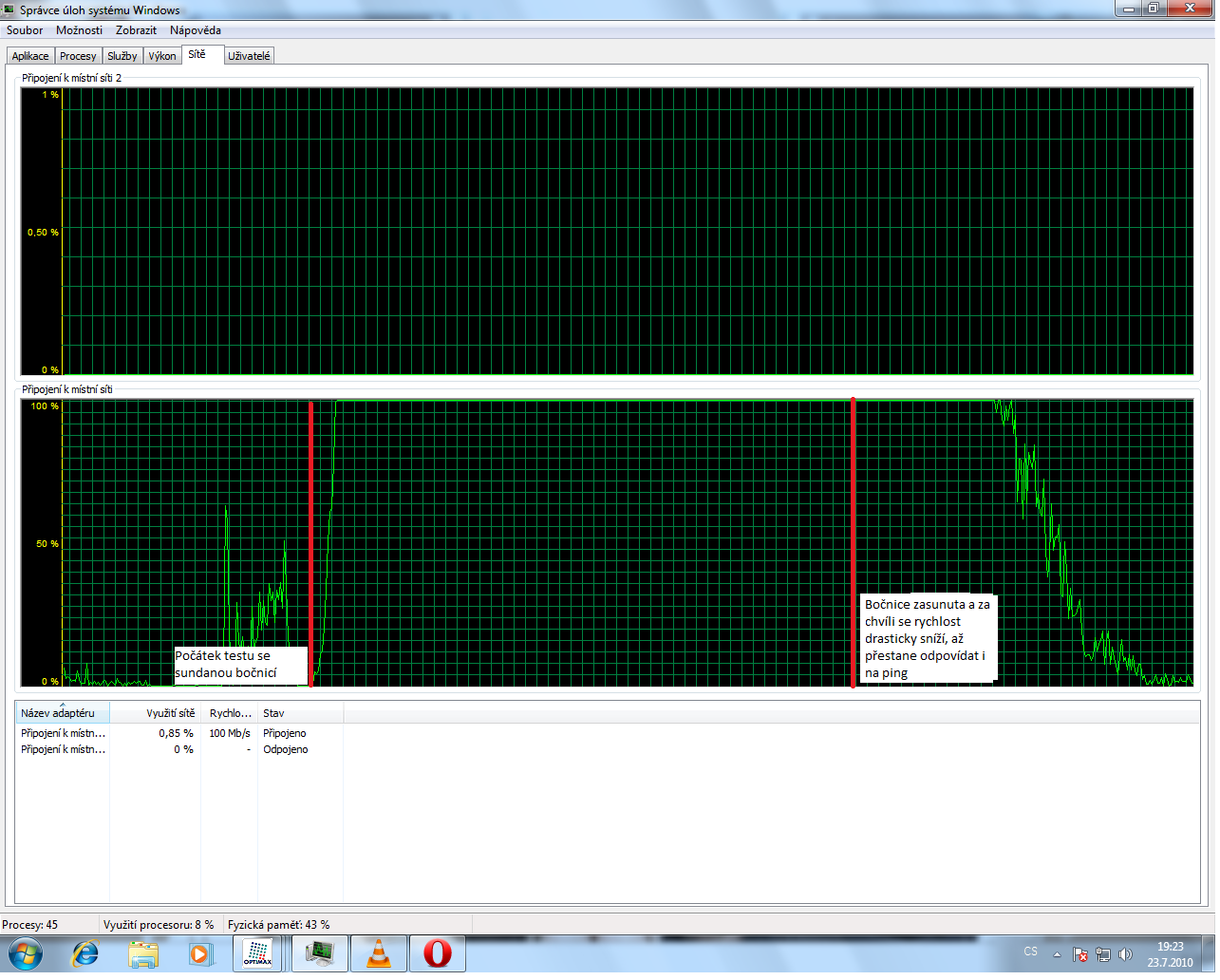Click the taskbar clock showing 19:23
The image size is (1220, 980).
[x=1170, y=953]
